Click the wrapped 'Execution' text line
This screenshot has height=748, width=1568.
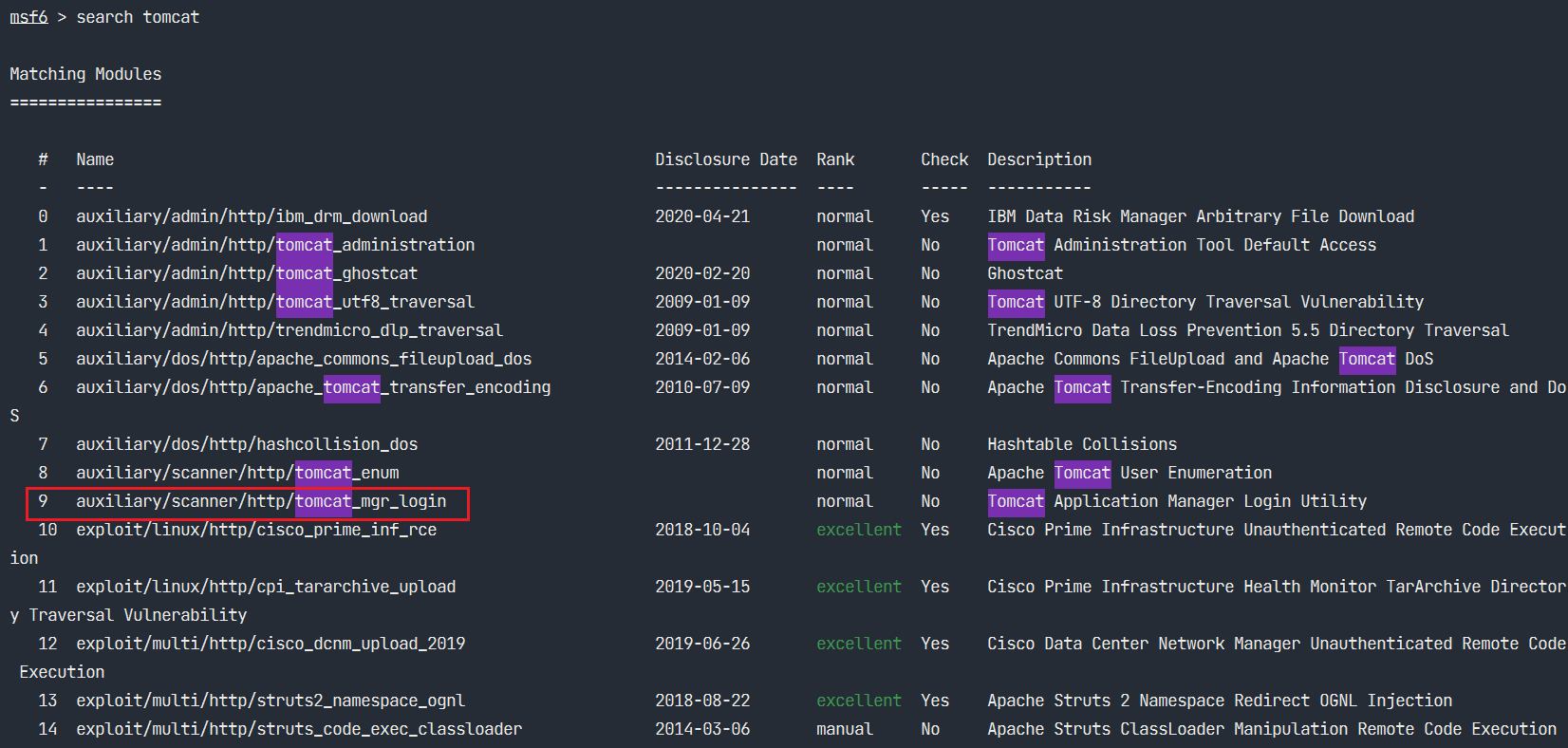(62, 672)
